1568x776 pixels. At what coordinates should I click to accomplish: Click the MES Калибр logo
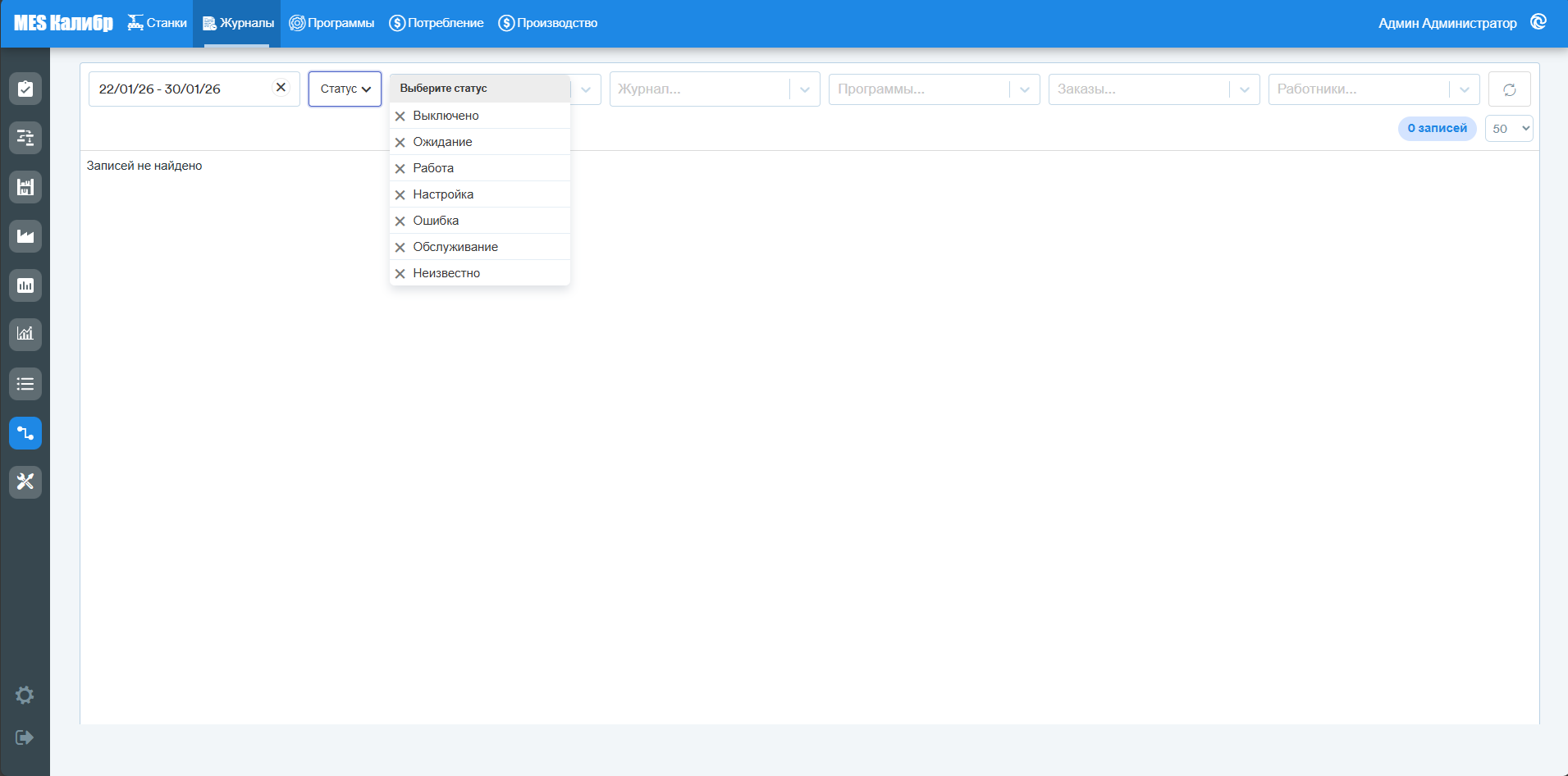(63, 23)
